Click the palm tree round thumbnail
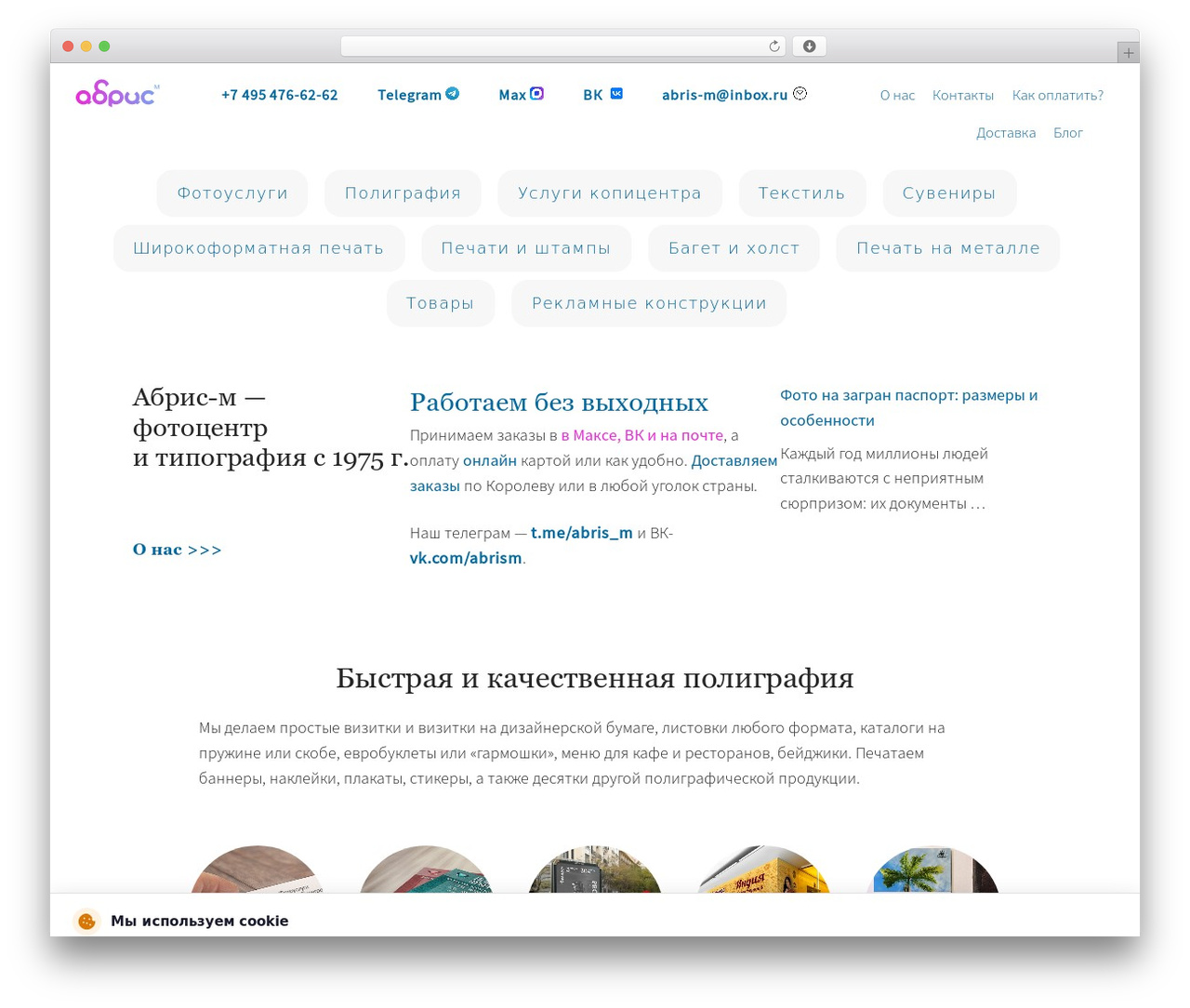The height and width of the screenshot is (1008, 1190). (932, 869)
